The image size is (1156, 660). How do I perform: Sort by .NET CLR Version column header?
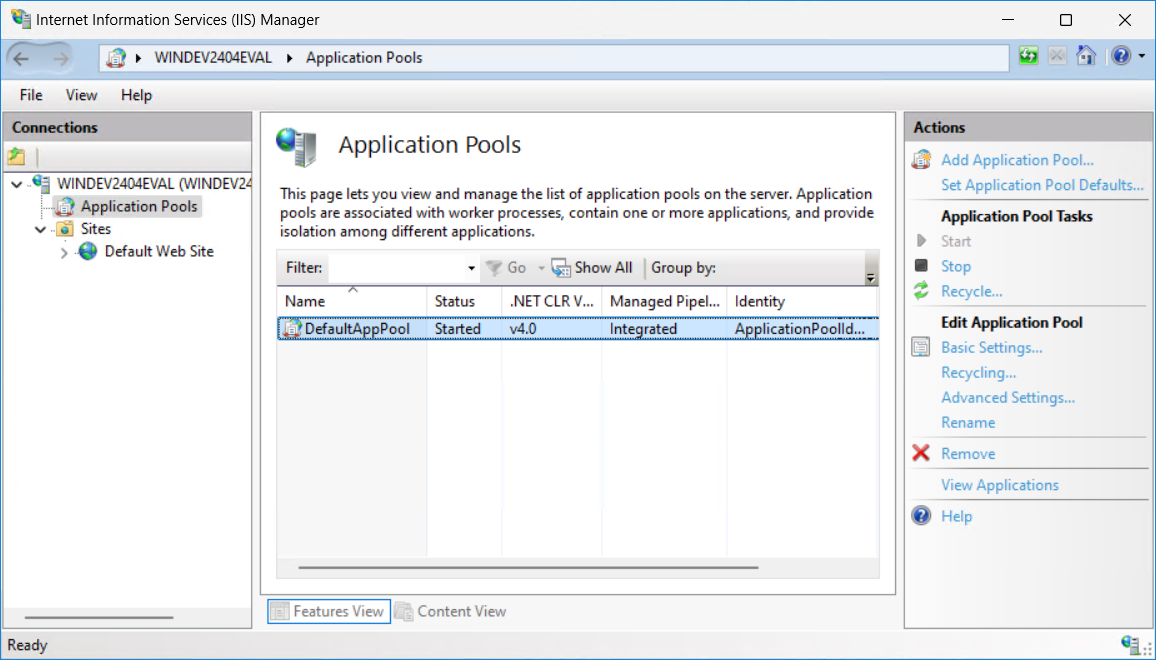point(551,301)
